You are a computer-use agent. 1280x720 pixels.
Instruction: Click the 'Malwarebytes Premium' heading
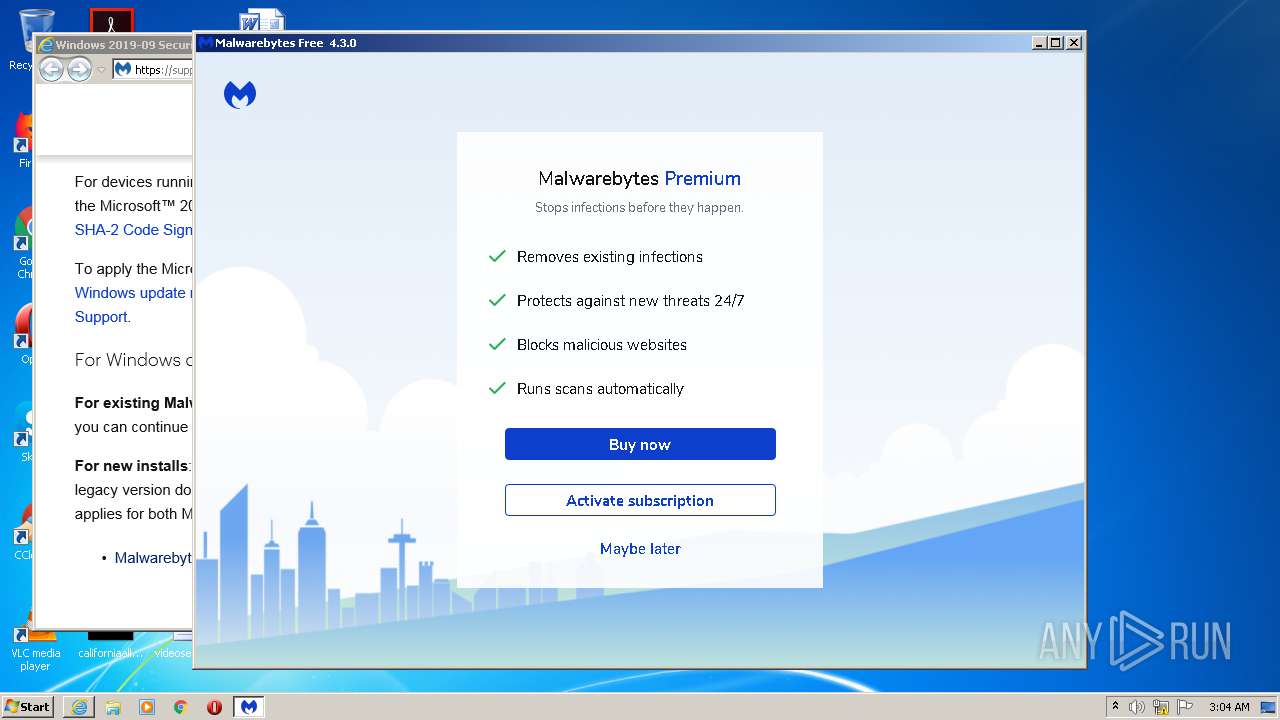(640, 179)
